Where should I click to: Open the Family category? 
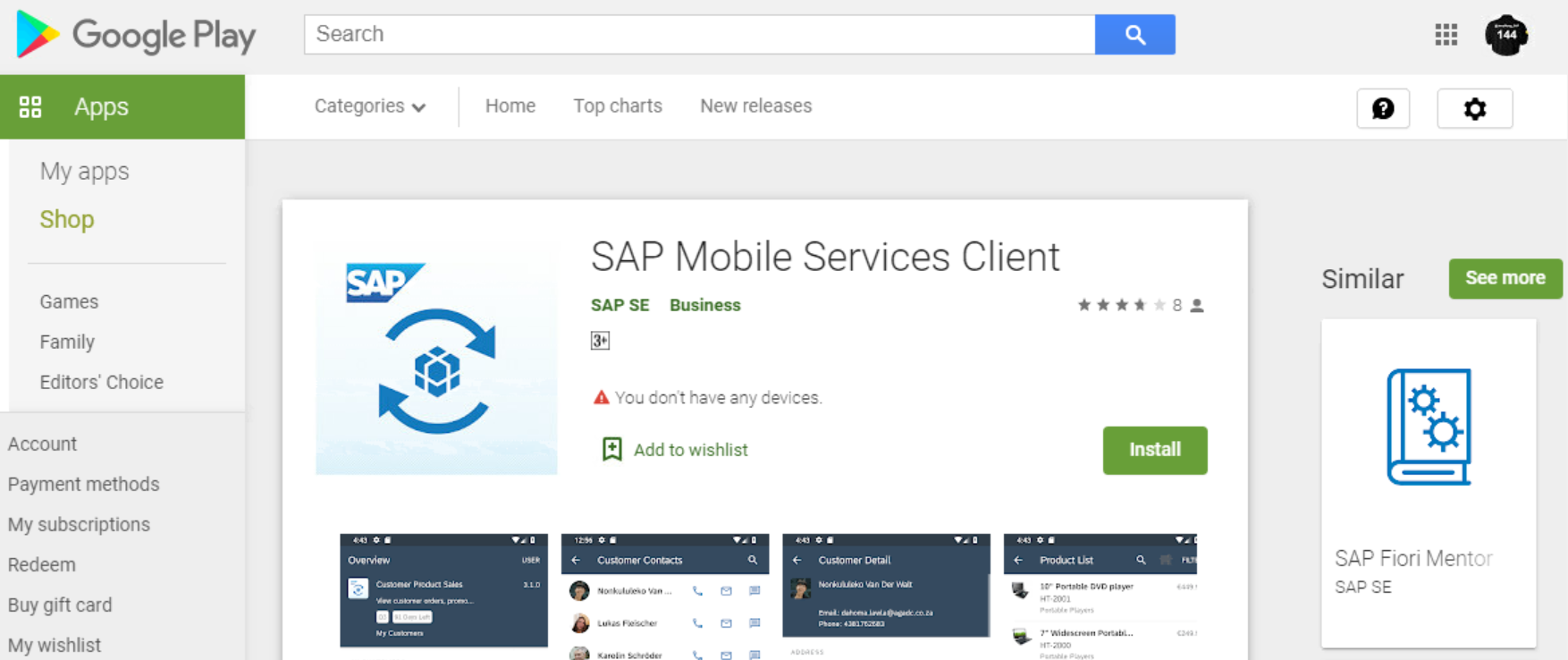[x=67, y=342]
